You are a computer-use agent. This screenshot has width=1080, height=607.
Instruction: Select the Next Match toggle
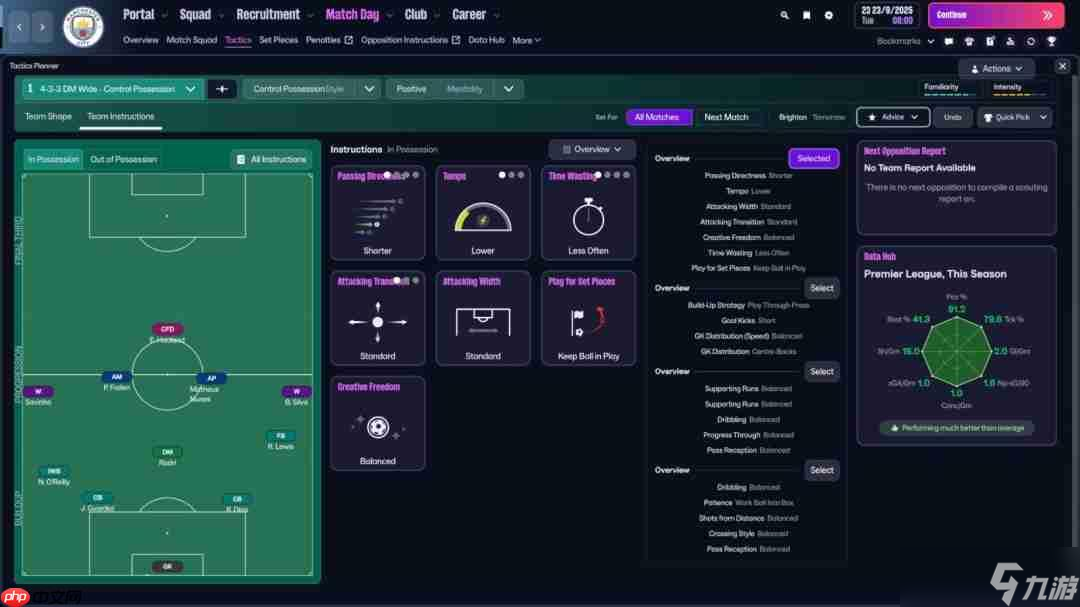point(726,117)
